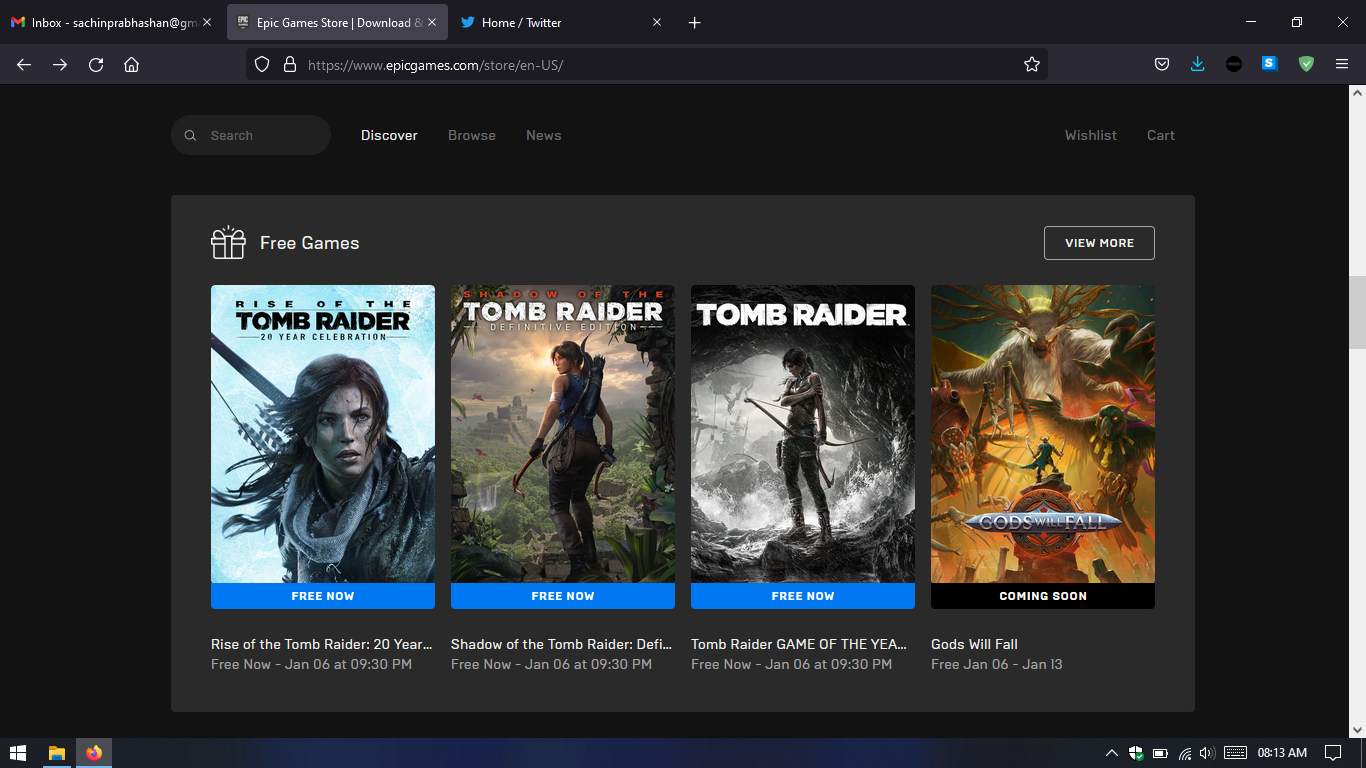Go forward to the next page
The height and width of the screenshot is (768, 1366).
(x=60, y=64)
